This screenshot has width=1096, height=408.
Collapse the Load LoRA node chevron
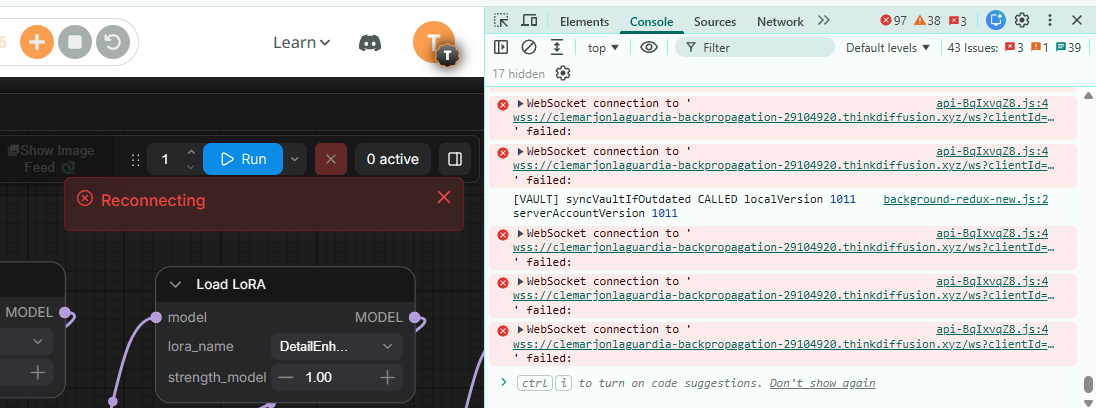point(176,284)
